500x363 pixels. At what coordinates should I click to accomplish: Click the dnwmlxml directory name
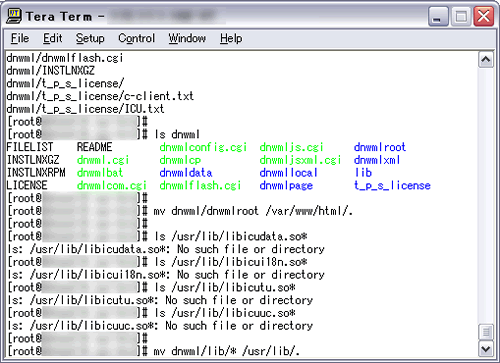click(377, 160)
